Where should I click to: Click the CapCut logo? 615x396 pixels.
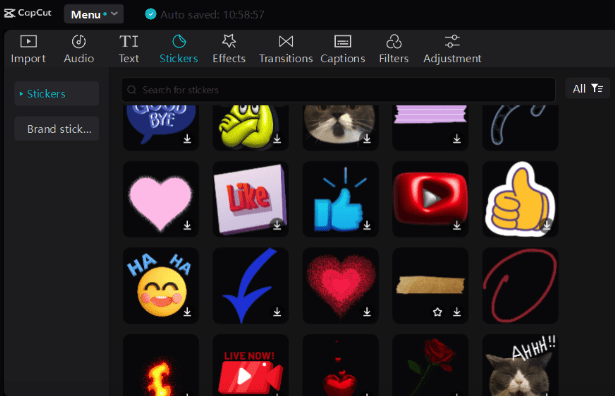27,13
